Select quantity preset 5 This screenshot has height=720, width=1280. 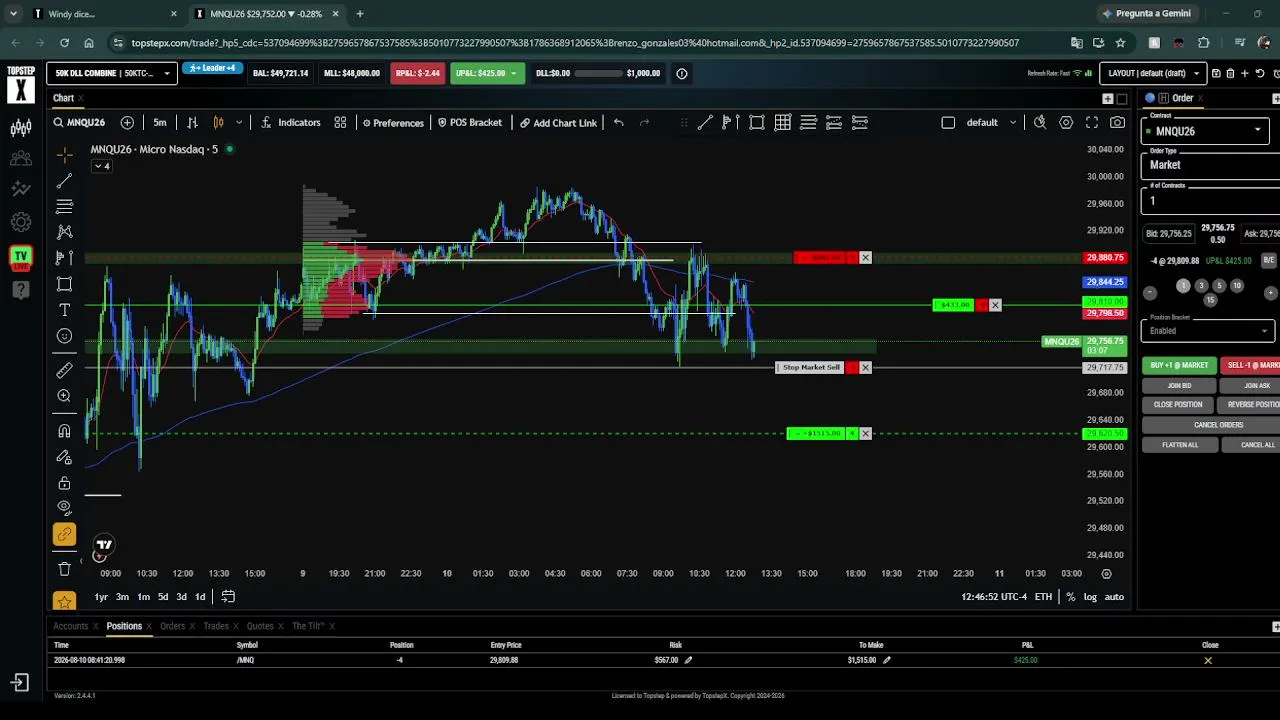click(1219, 286)
